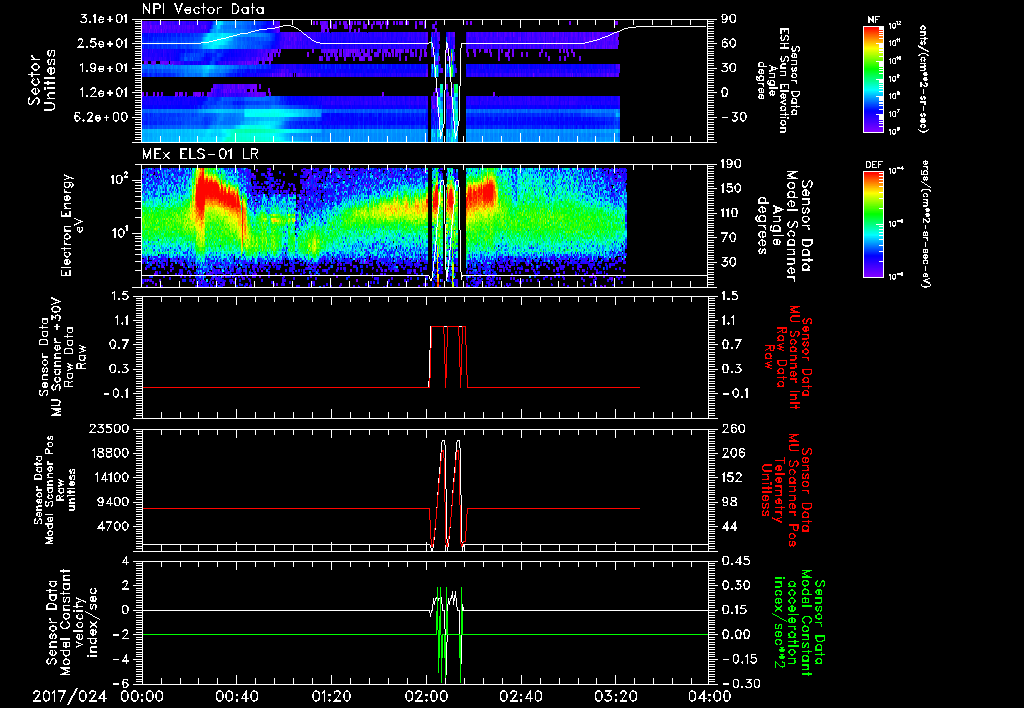Click the '60' sun elevation axis value
Image resolution: width=1024 pixels, height=708 pixels.
pos(729,43)
